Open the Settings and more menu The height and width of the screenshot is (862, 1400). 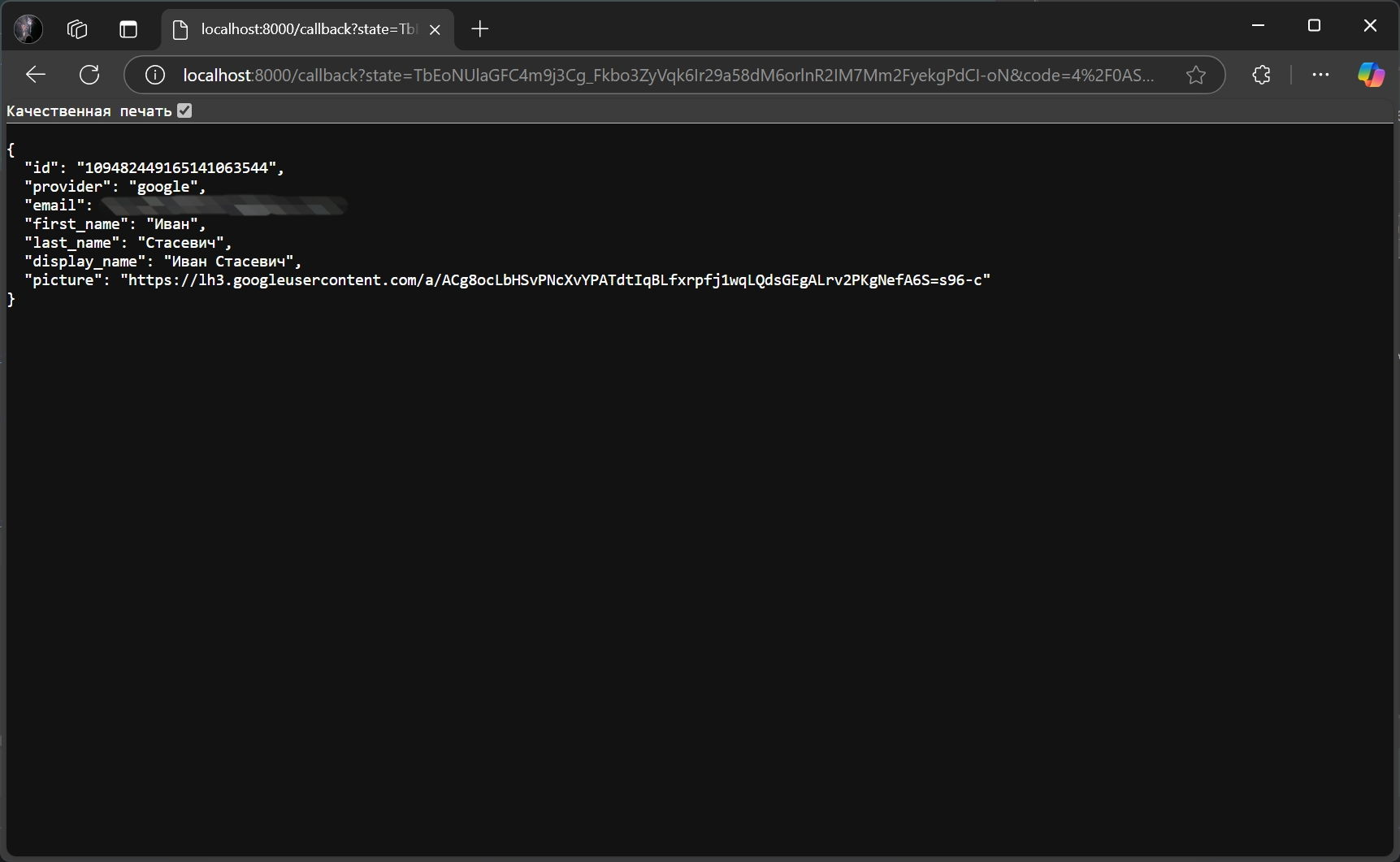click(1321, 75)
